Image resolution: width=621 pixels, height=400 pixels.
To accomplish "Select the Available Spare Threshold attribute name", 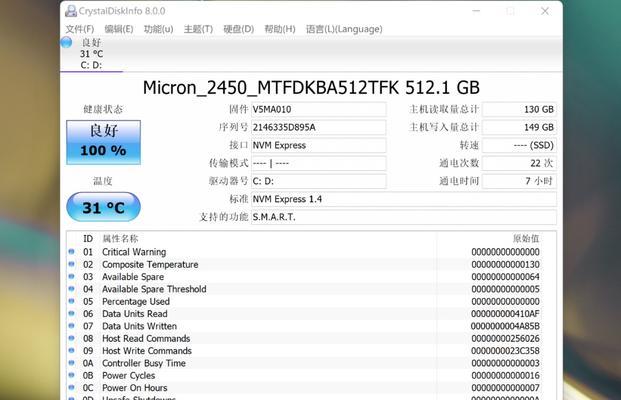I will click(154, 289).
